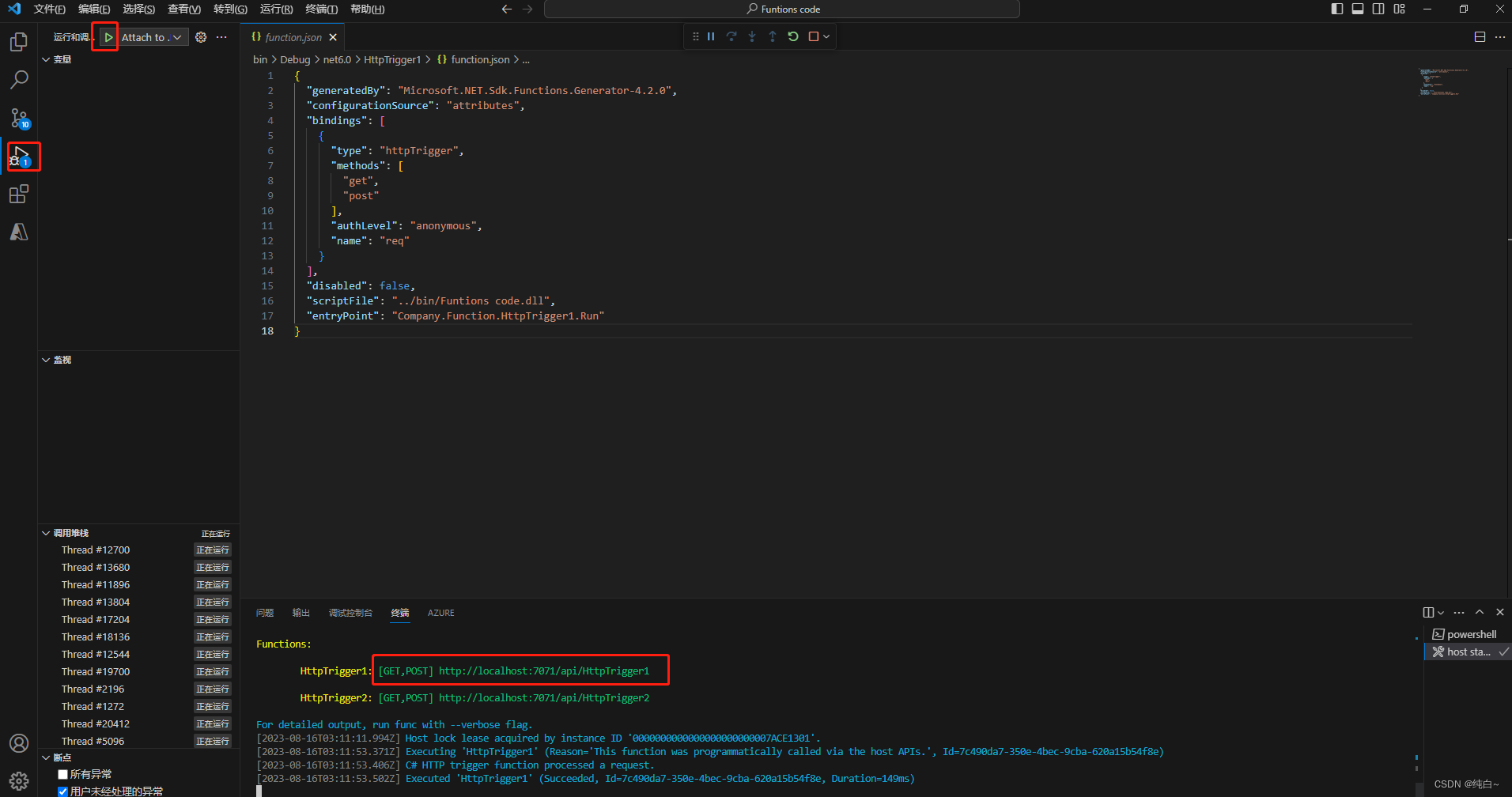This screenshot has width=1512, height=797.
Task: Open the 运行 menu
Action: point(275,9)
